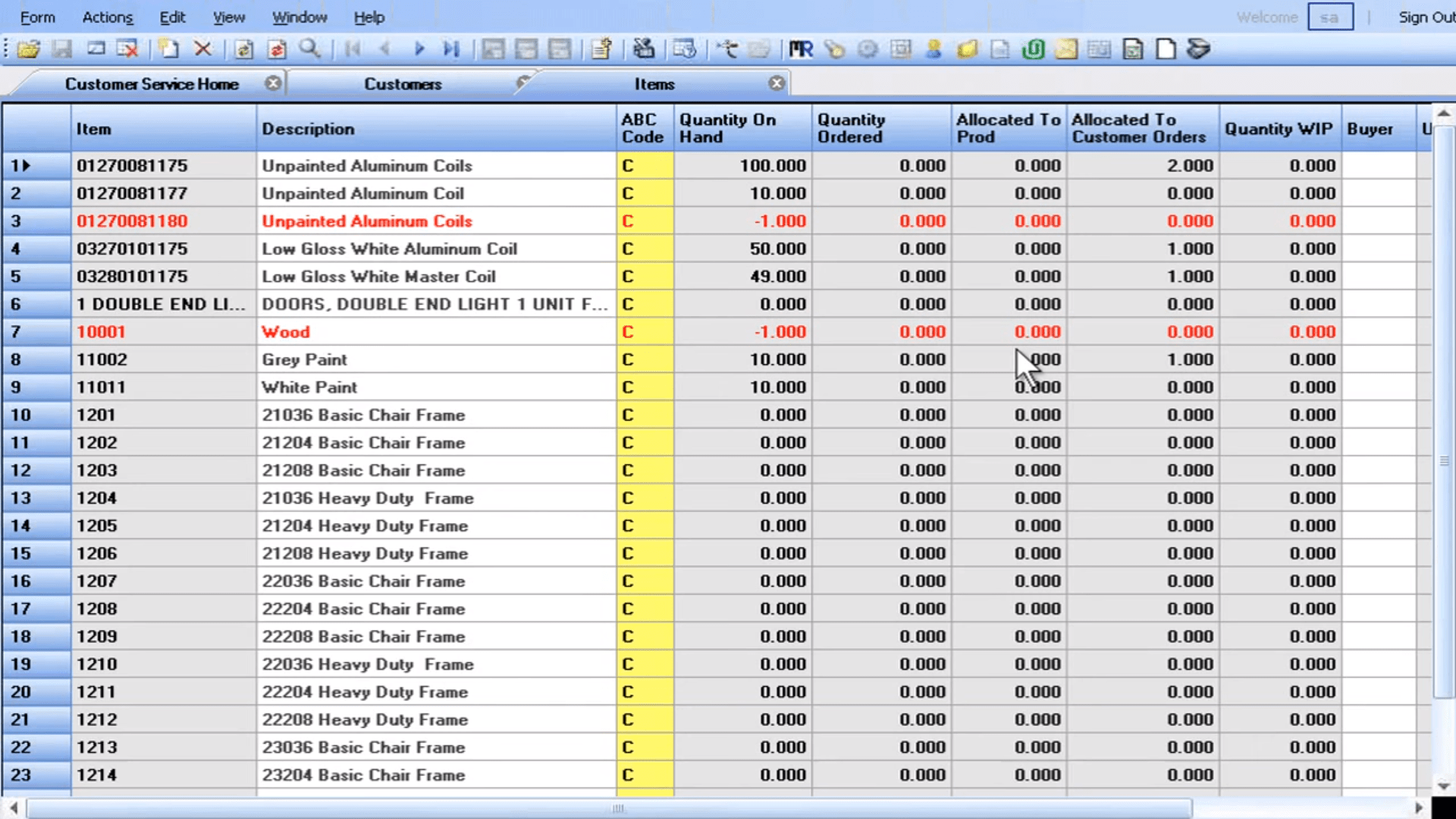Click the flashlight toolbar icon
Screen dimensions: 1456x819
click(834, 50)
